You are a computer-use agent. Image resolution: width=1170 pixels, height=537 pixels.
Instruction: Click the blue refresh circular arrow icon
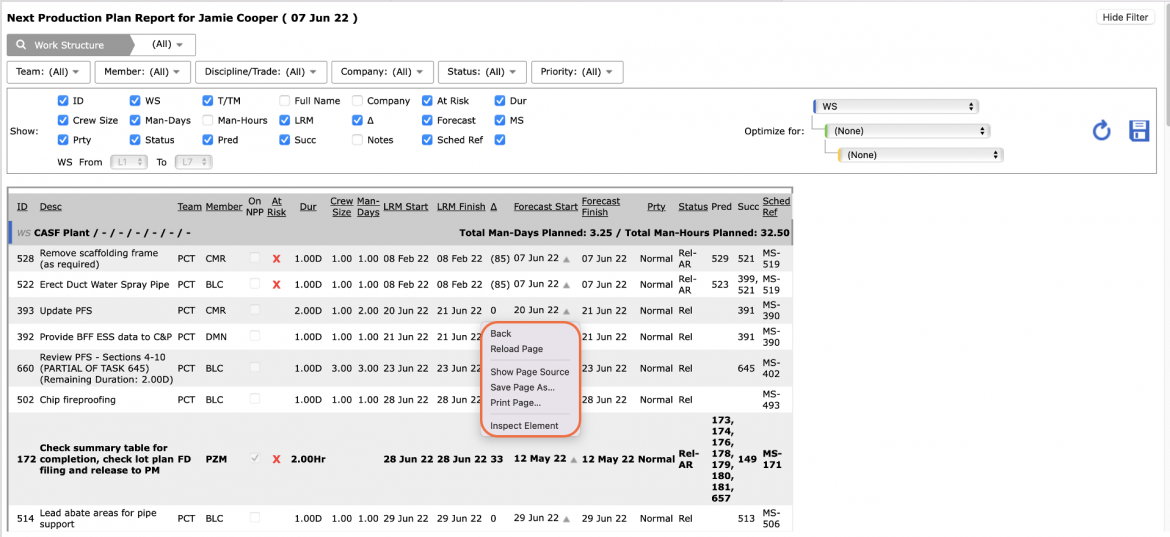pyautogui.click(x=1101, y=132)
